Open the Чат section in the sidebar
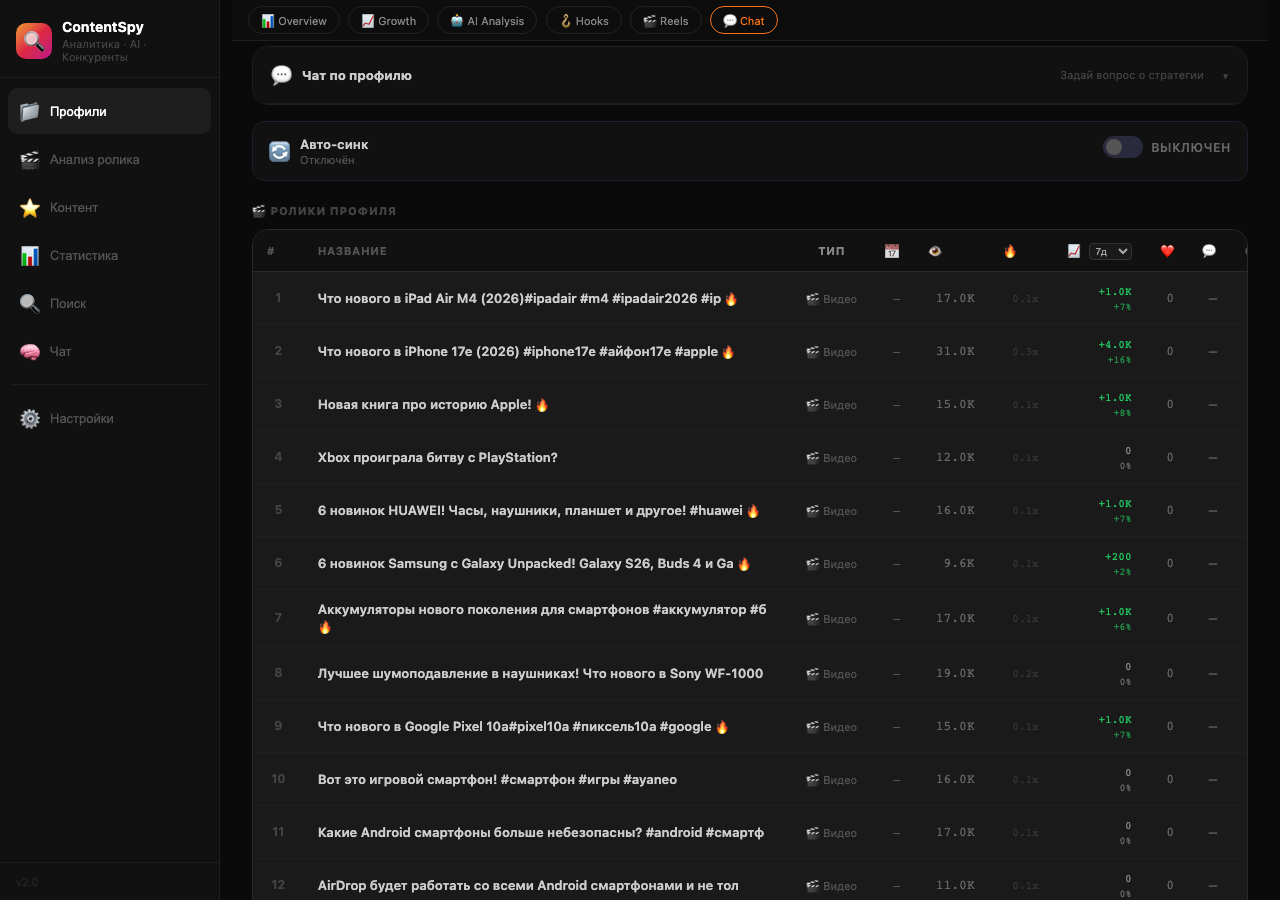Image resolution: width=1280 pixels, height=900 pixels. [x=62, y=351]
